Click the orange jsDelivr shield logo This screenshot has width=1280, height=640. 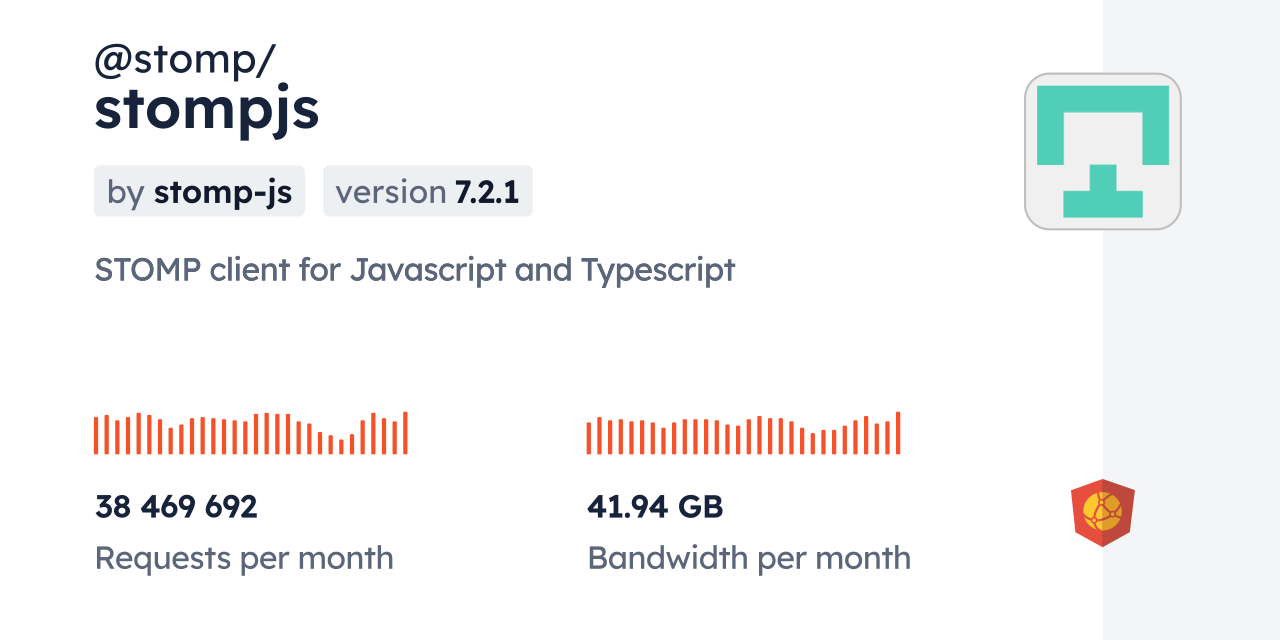[x=1102, y=512]
